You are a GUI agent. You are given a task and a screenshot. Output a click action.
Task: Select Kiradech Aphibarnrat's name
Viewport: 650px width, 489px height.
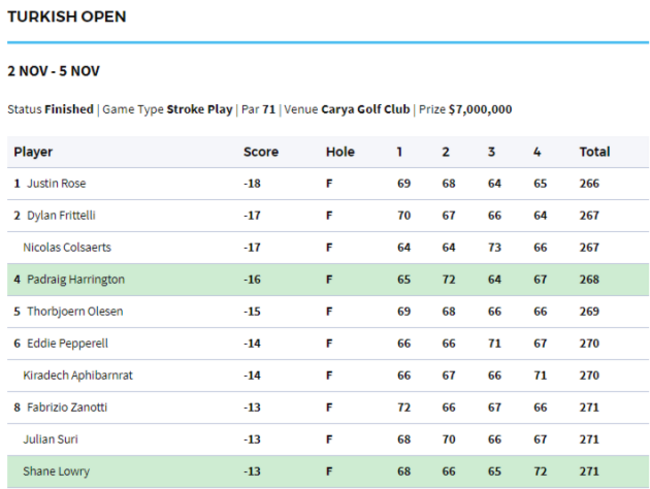pyautogui.click(x=79, y=376)
